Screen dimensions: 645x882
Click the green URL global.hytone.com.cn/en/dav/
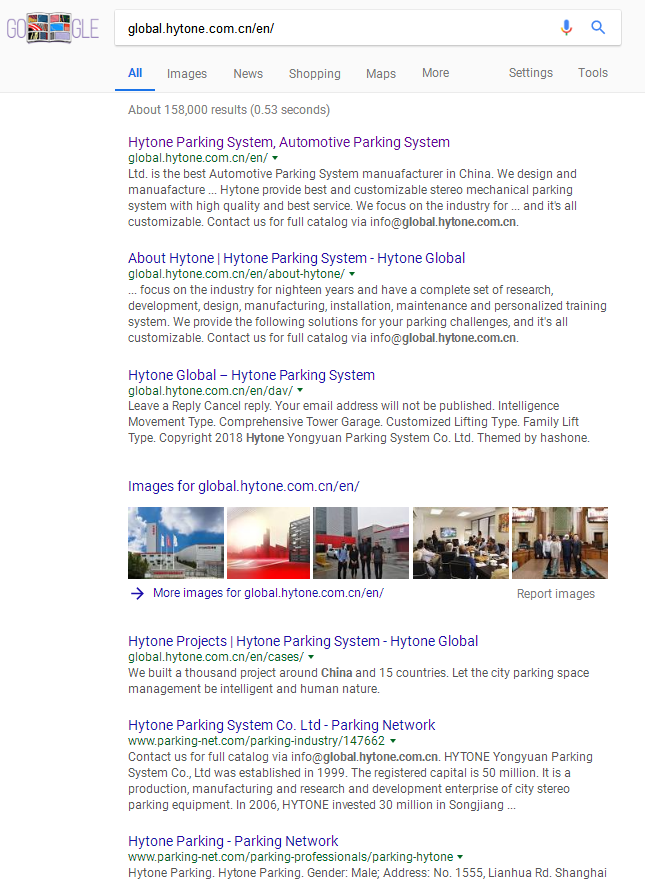tap(210, 390)
